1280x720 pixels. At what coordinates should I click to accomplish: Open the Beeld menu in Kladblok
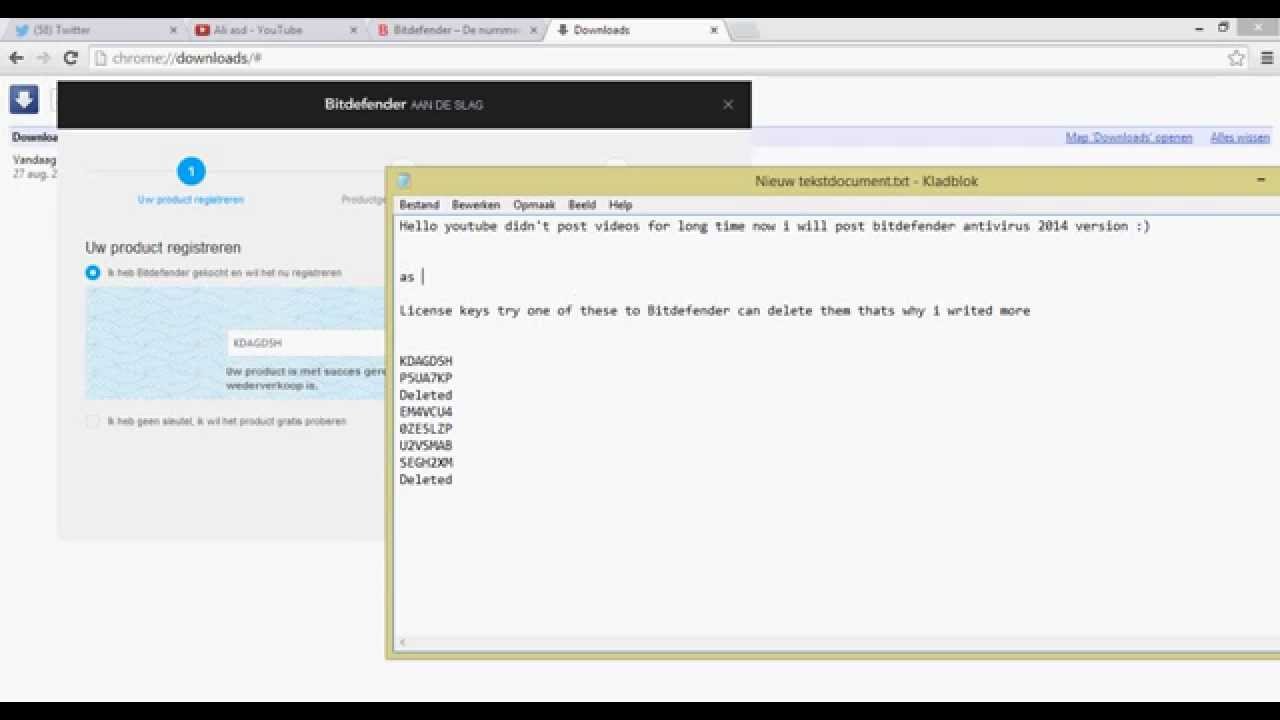click(582, 205)
